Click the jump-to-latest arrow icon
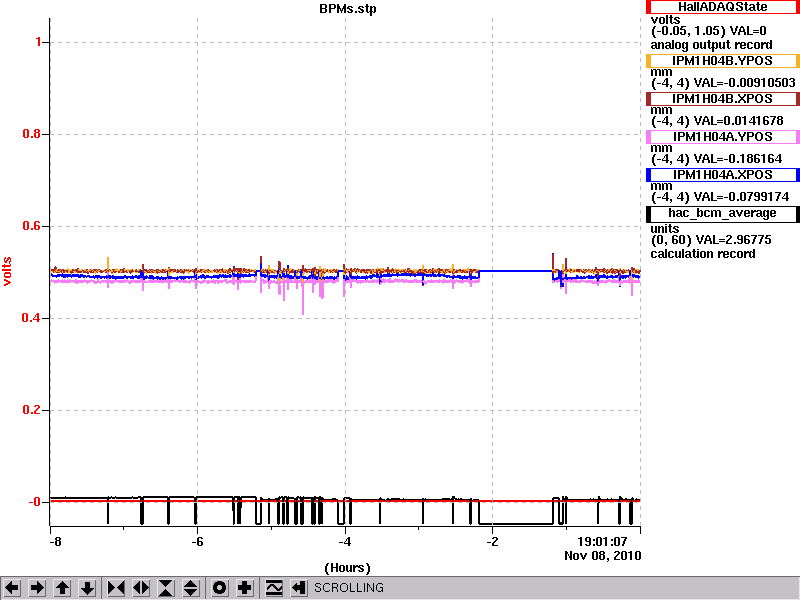The height and width of the screenshot is (600, 800). pos(298,588)
